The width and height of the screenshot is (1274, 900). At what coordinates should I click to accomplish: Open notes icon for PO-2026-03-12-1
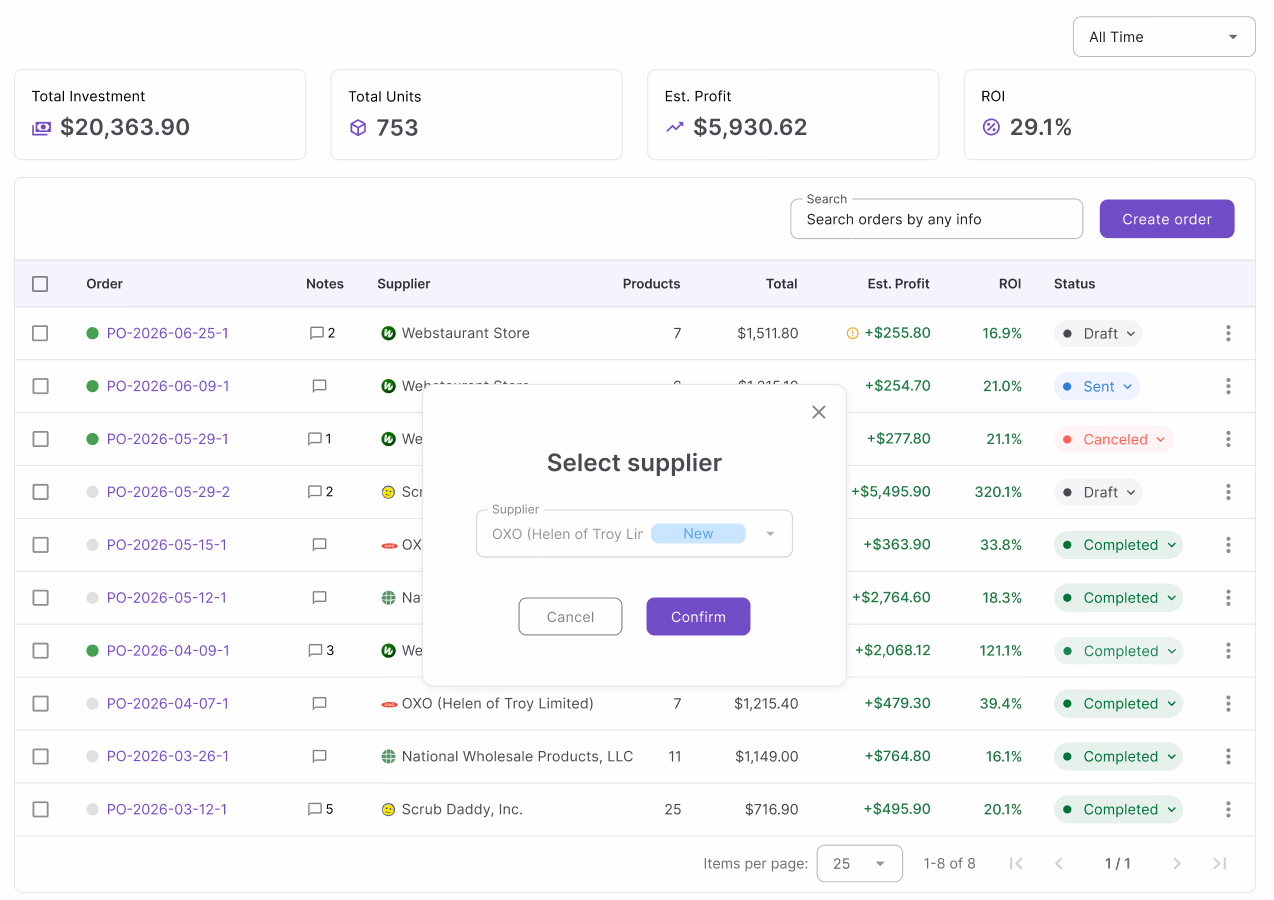(321, 809)
